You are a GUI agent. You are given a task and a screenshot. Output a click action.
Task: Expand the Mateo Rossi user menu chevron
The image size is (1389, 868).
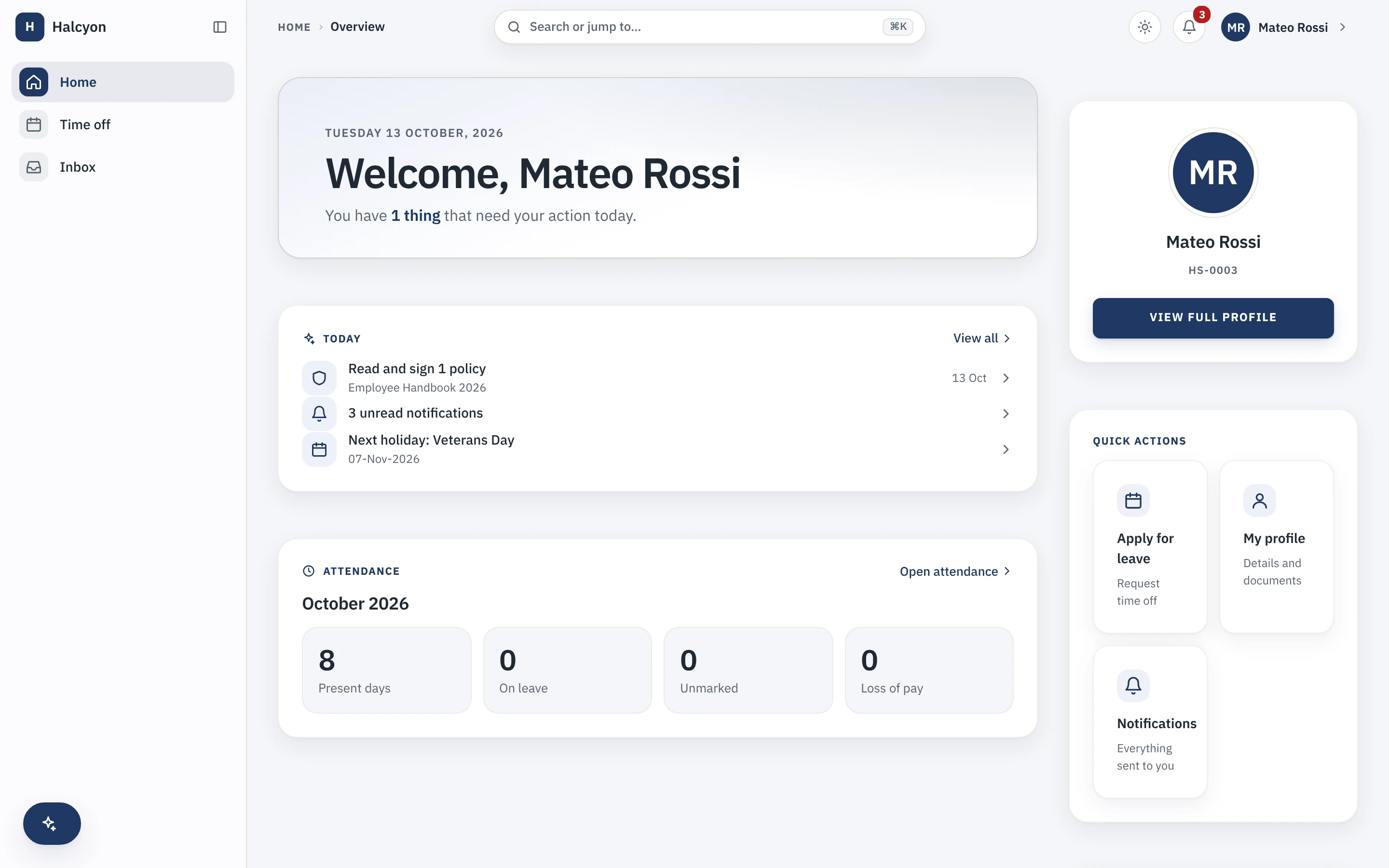1343,27
